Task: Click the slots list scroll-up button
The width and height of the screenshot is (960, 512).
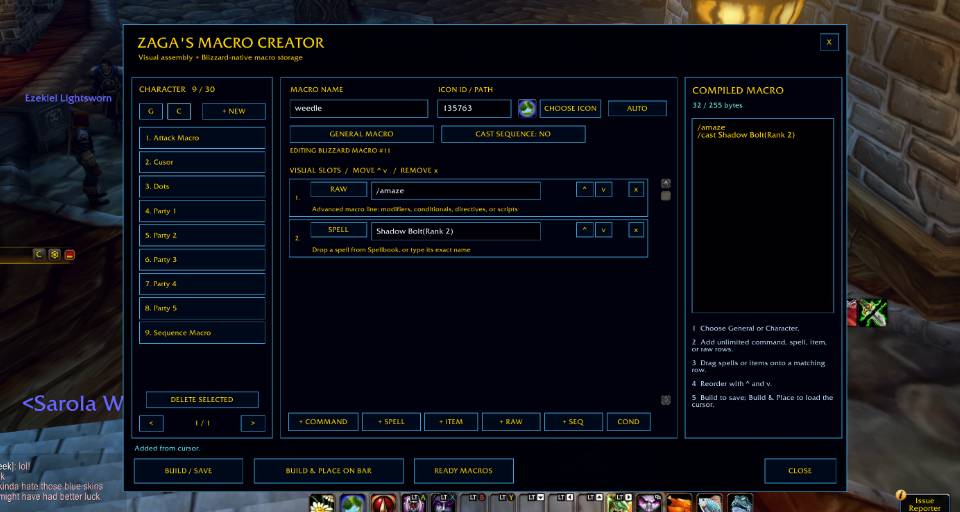Action: click(x=666, y=183)
